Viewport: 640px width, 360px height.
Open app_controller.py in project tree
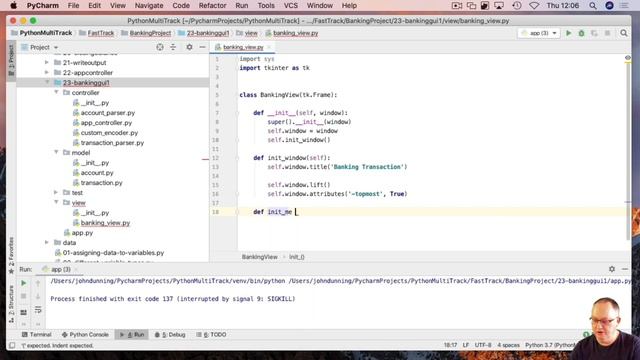pyautogui.click(x=106, y=123)
